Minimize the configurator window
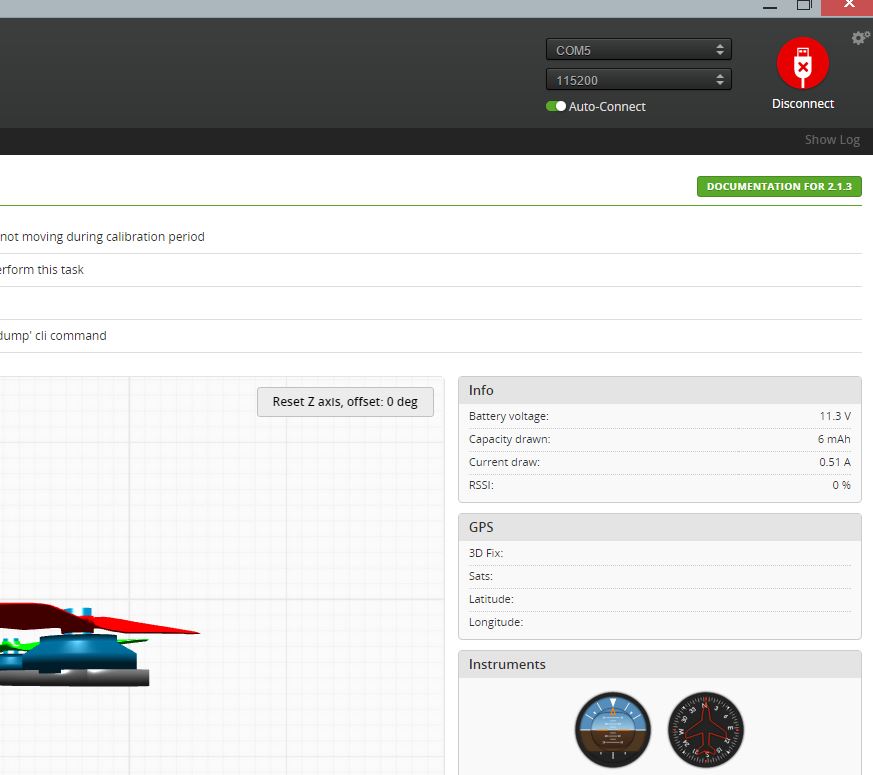 [x=769, y=5]
